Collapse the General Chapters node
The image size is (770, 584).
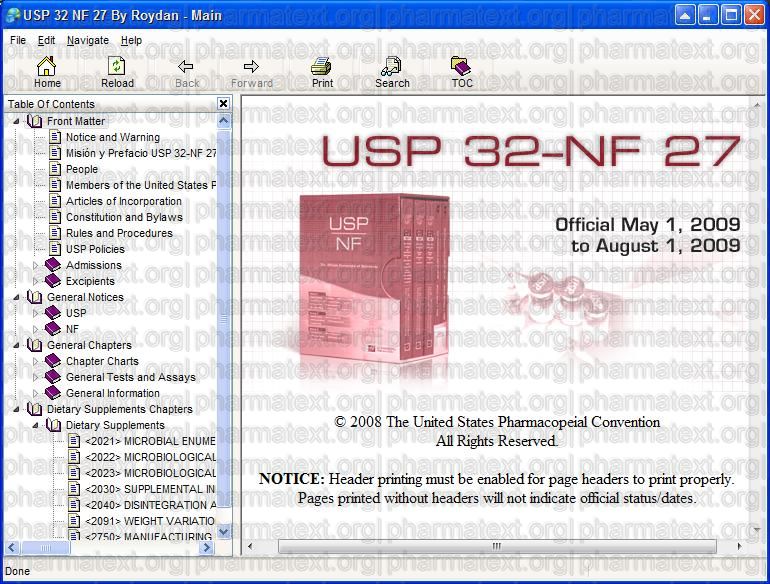[16, 345]
